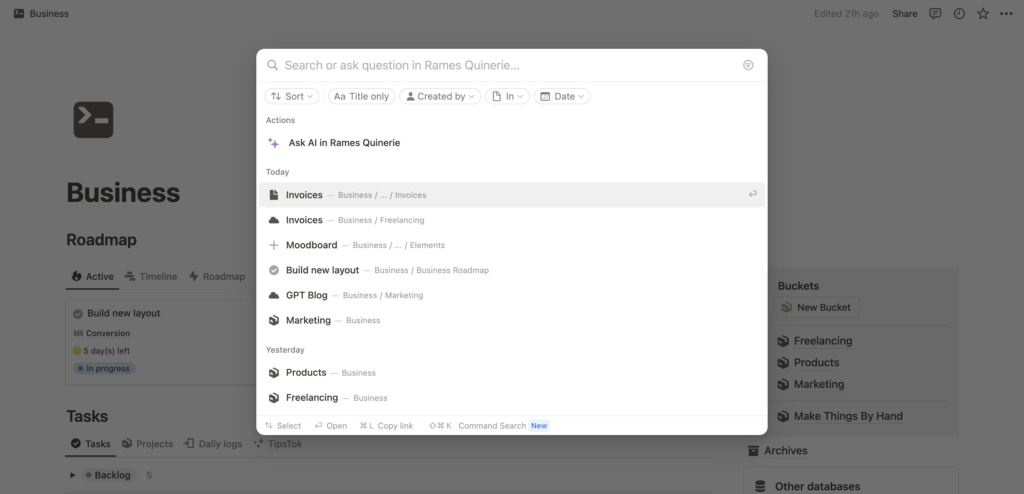Viewport: 1024px width, 494px height.
Task: Click the plus icon beside Moodboard
Action: (274, 245)
